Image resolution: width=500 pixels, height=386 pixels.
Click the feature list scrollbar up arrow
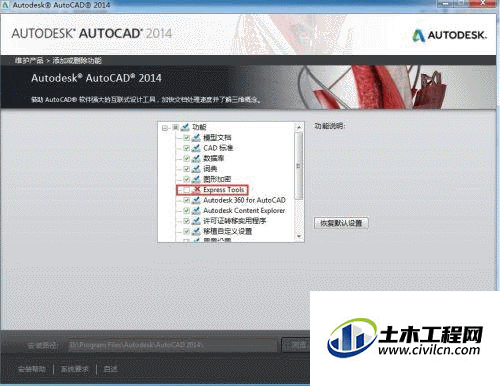299,127
